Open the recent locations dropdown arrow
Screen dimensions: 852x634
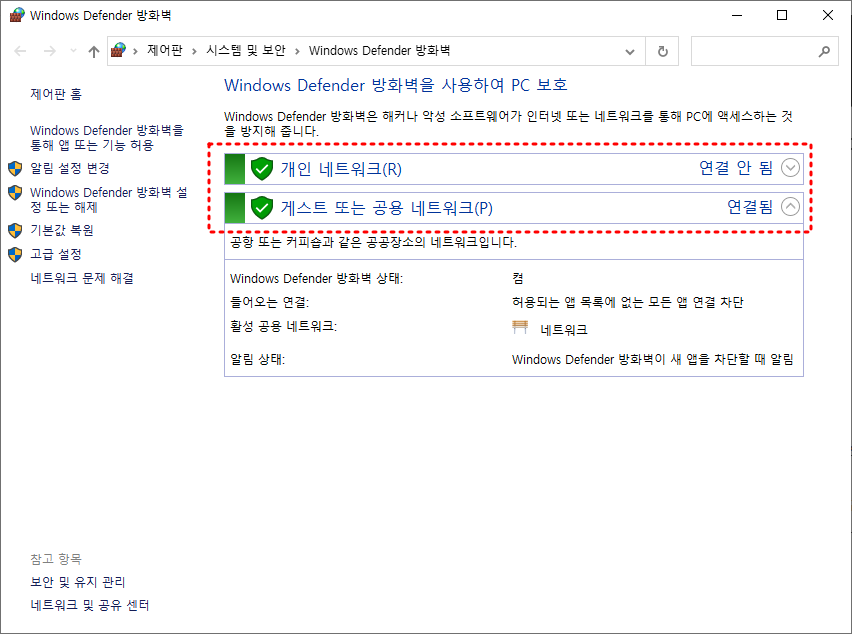(x=73, y=51)
